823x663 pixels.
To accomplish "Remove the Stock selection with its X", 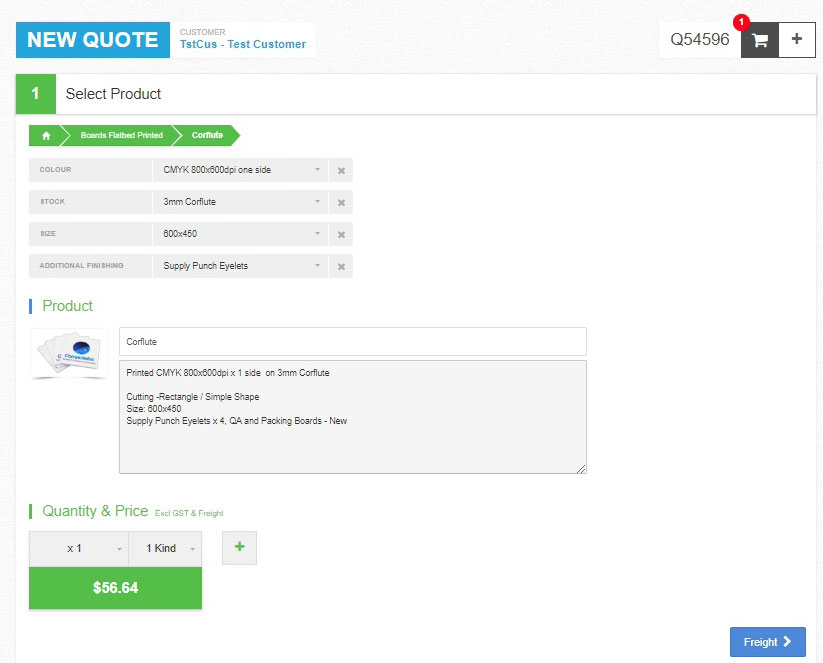I will click(x=341, y=203).
